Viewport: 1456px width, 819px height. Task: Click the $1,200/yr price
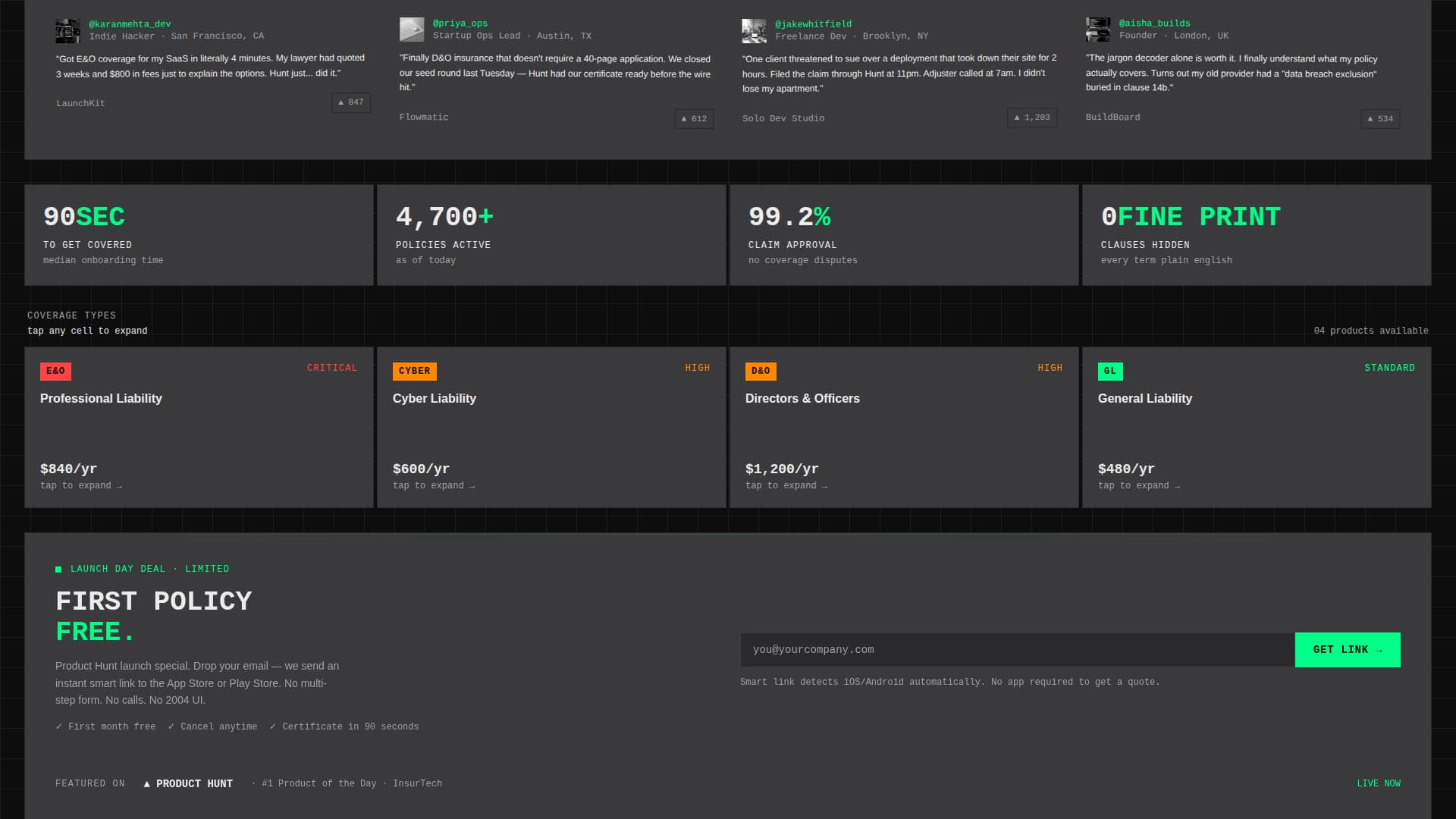click(782, 469)
